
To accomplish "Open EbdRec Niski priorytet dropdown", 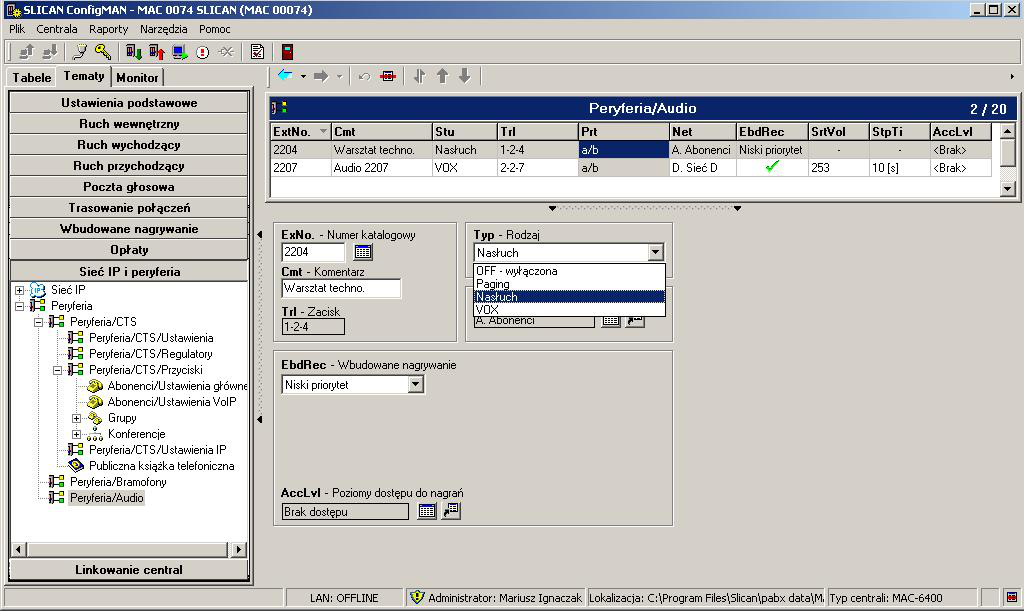I will pos(416,384).
